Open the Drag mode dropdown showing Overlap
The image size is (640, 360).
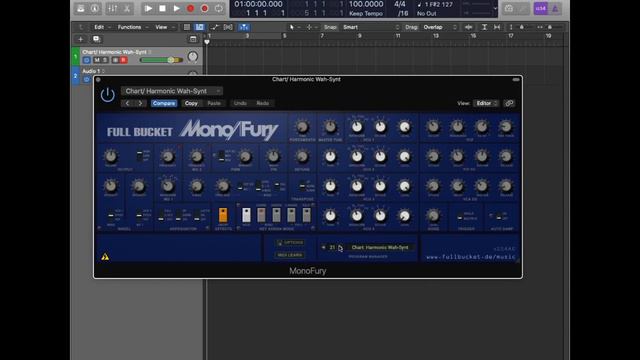[439, 27]
